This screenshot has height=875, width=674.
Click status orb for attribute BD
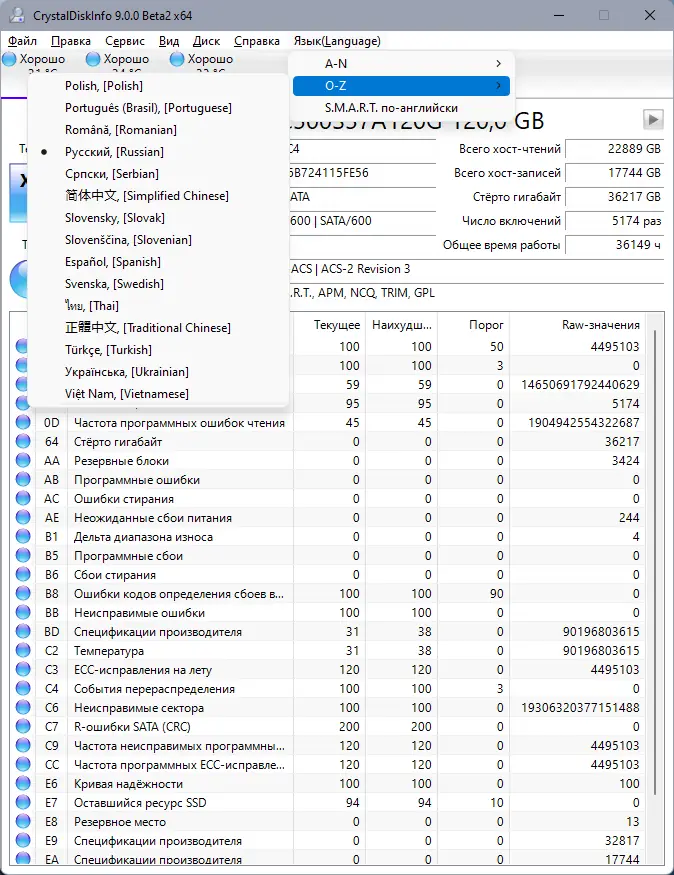point(23,631)
